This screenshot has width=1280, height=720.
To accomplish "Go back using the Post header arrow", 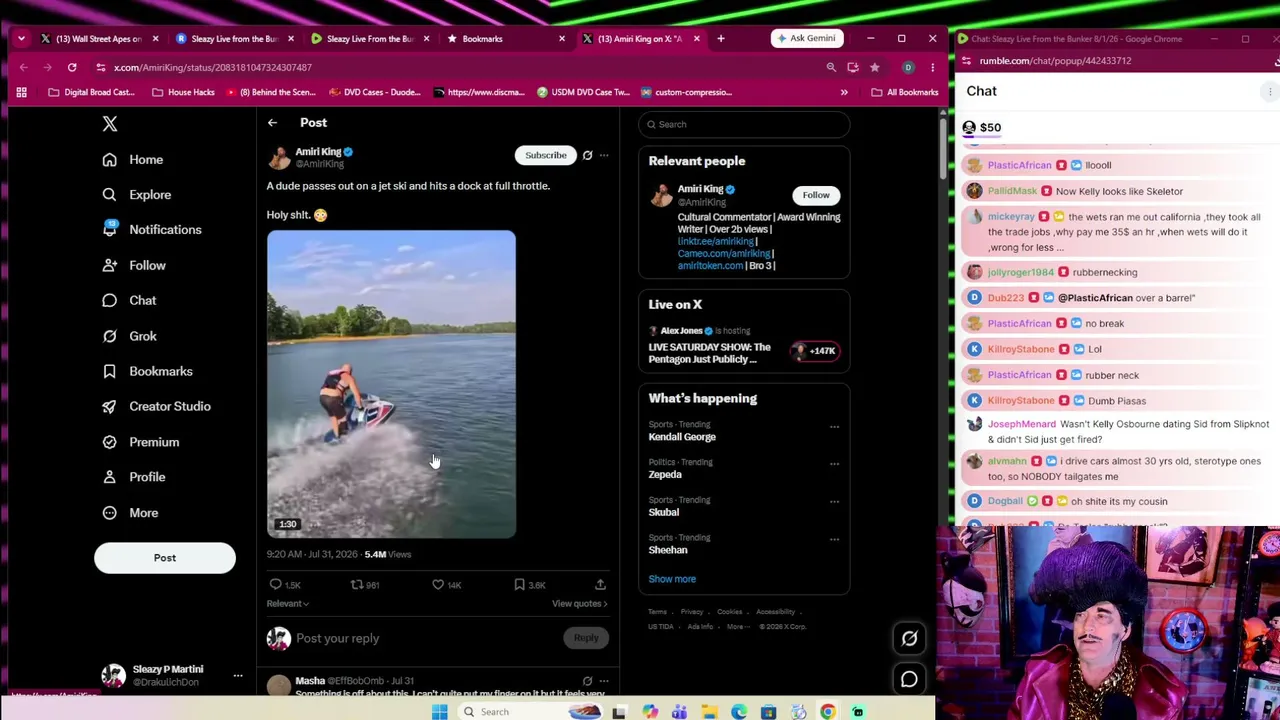I will [272, 123].
